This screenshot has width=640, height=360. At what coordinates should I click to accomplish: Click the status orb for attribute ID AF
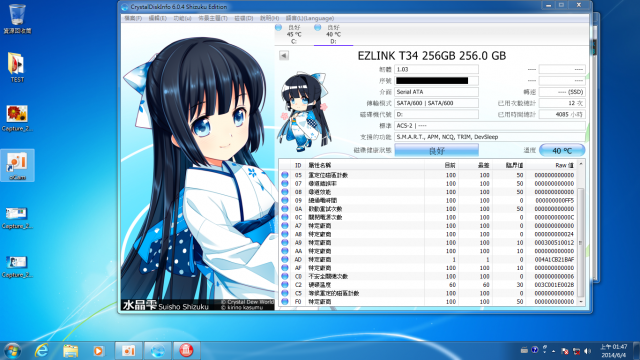point(285,268)
